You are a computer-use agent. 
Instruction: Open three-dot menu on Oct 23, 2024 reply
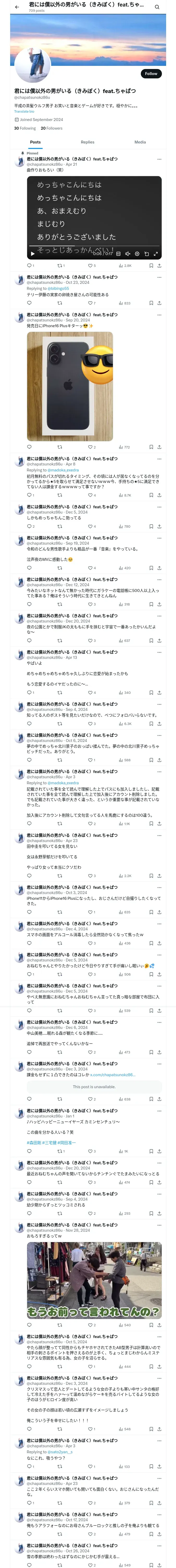159,277
